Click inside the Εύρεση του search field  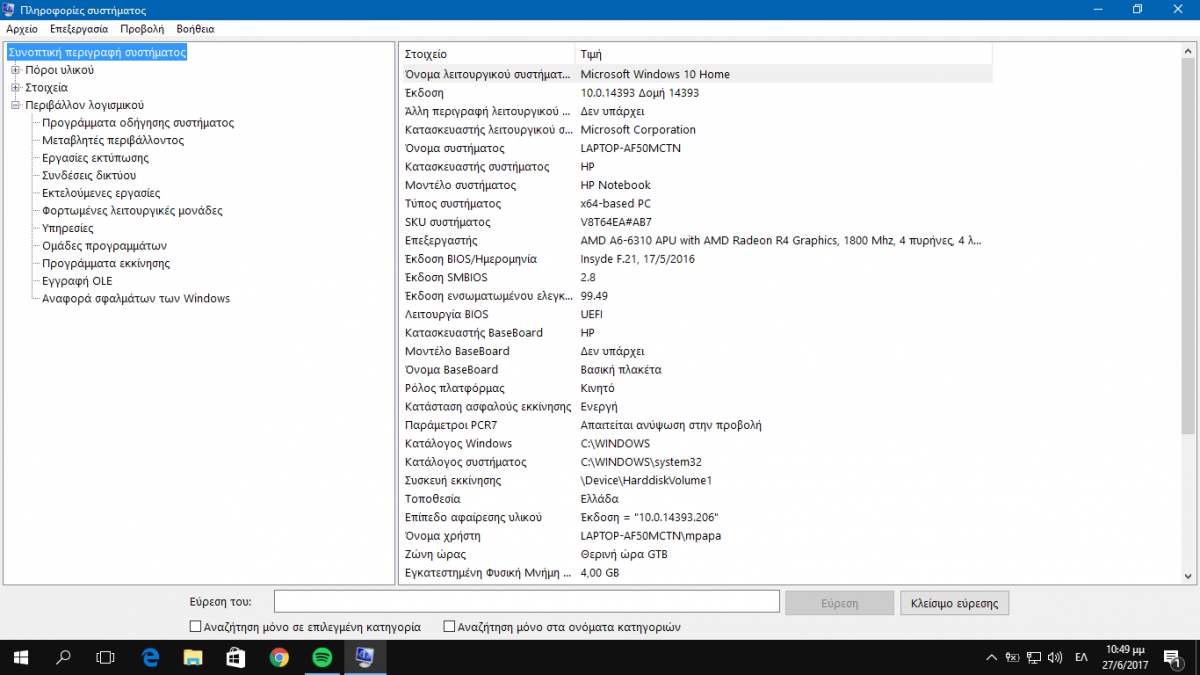527,601
